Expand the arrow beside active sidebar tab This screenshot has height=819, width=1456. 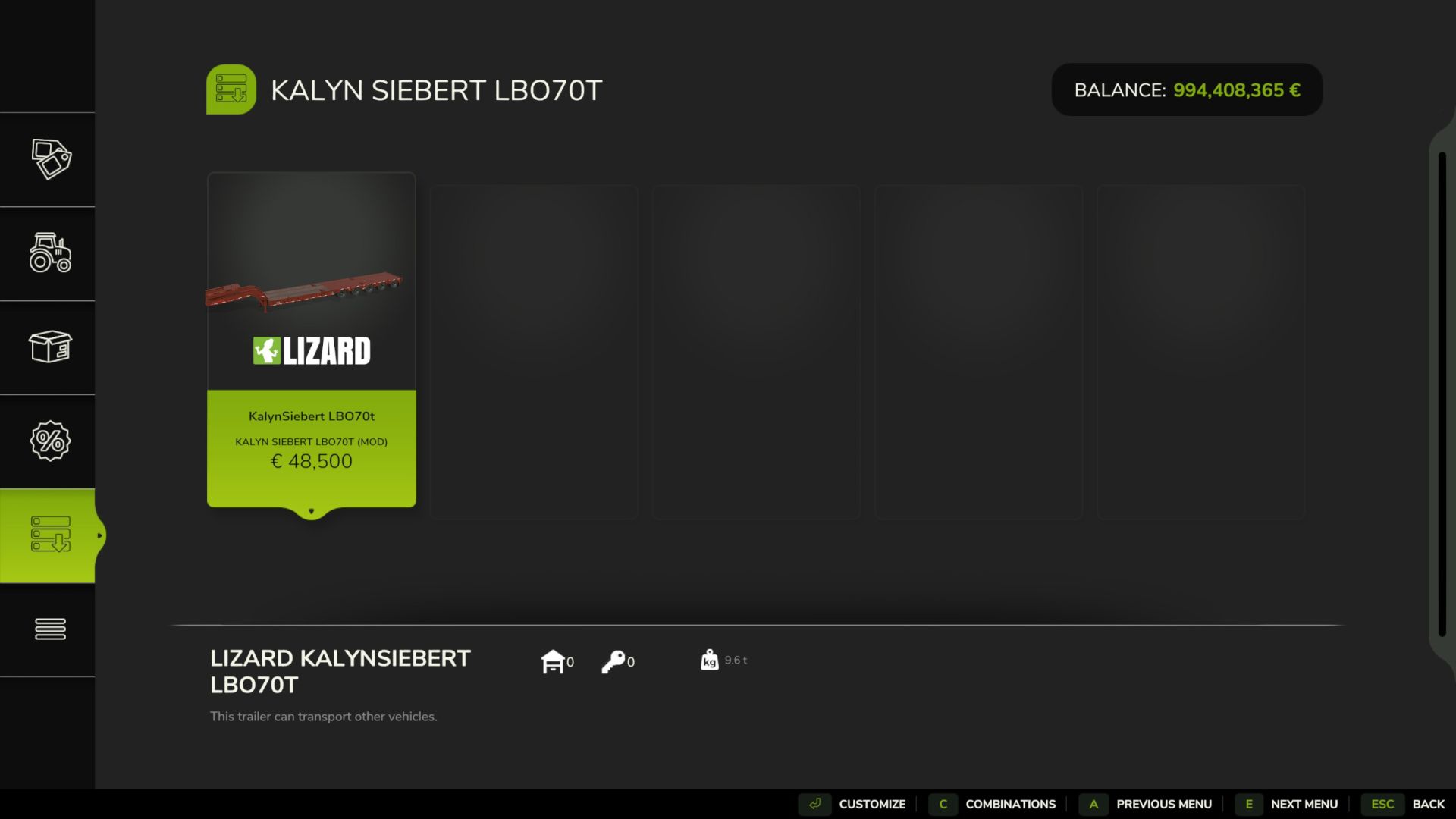[x=99, y=535]
